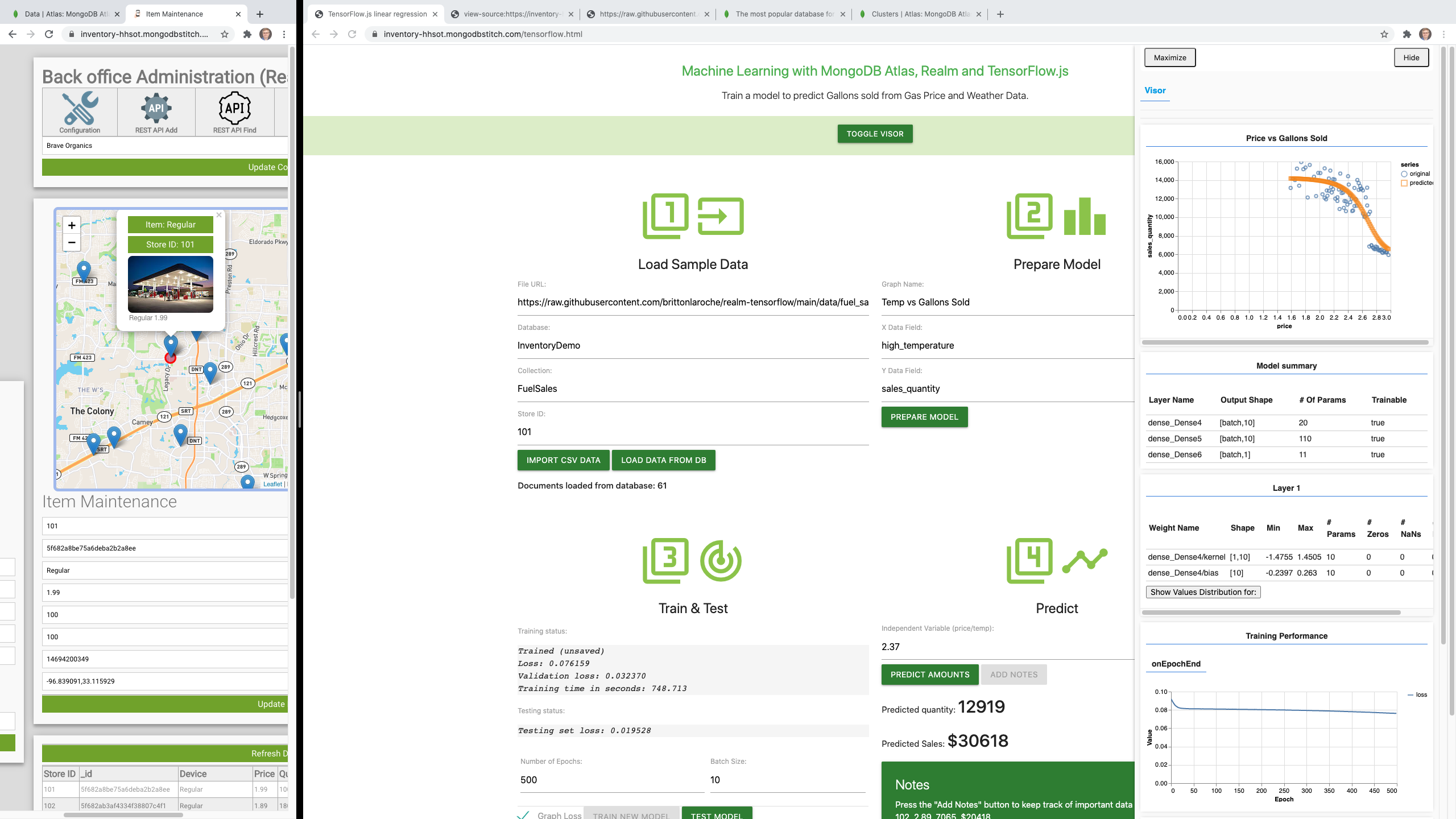Zoom in on the store map
Screen dimensions: 1456x819
point(72,225)
